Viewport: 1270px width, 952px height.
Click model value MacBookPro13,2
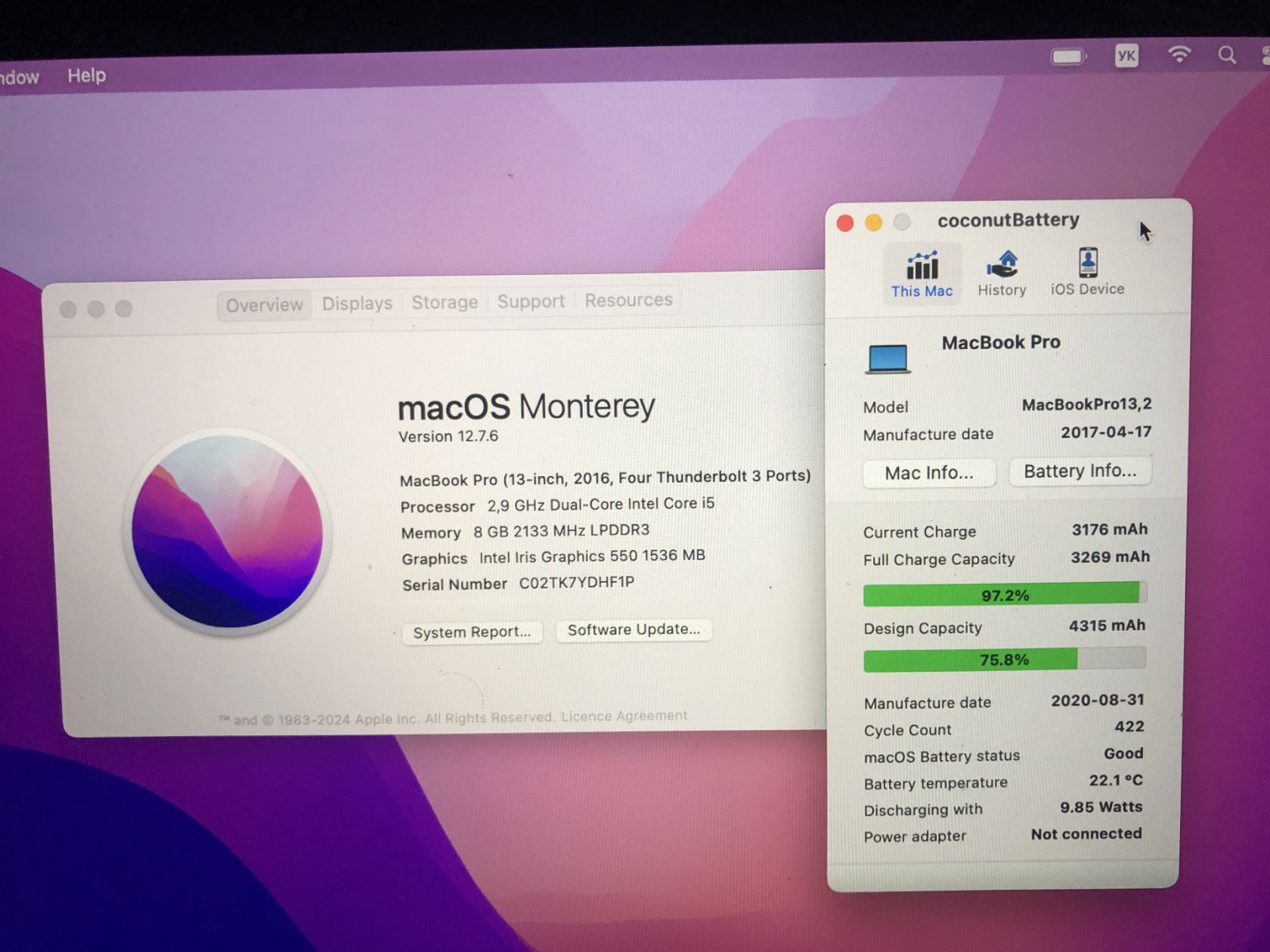[1086, 405]
